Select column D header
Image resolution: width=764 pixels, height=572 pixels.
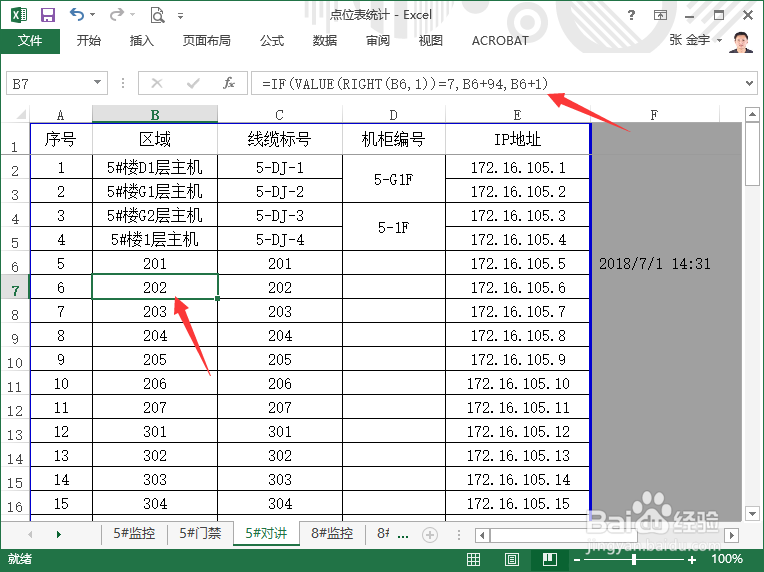click(x=394, y=115)
